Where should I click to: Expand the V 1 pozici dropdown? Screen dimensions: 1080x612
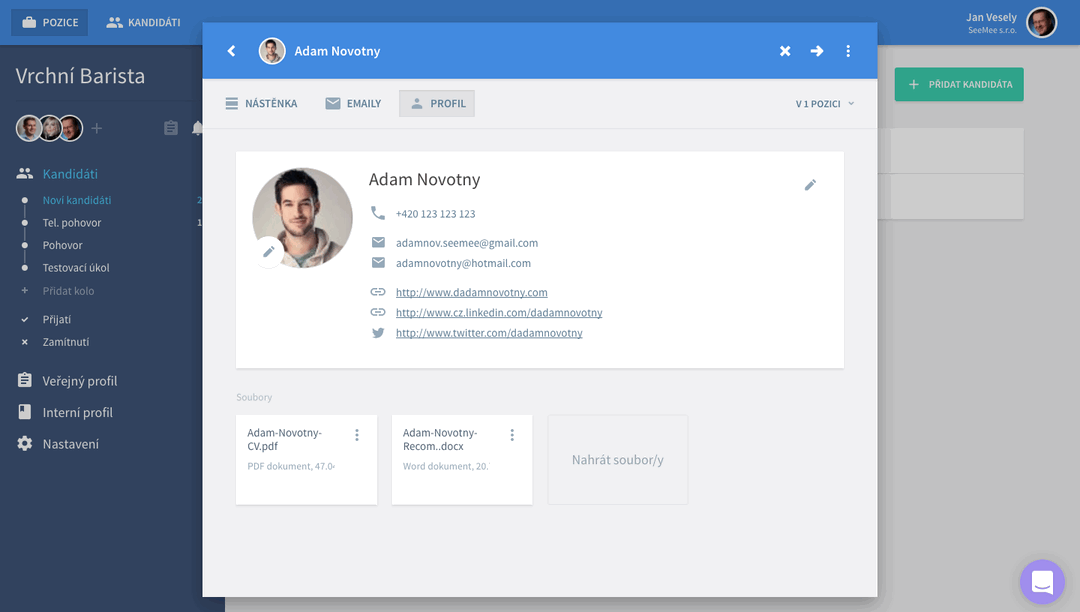(824, 103)
